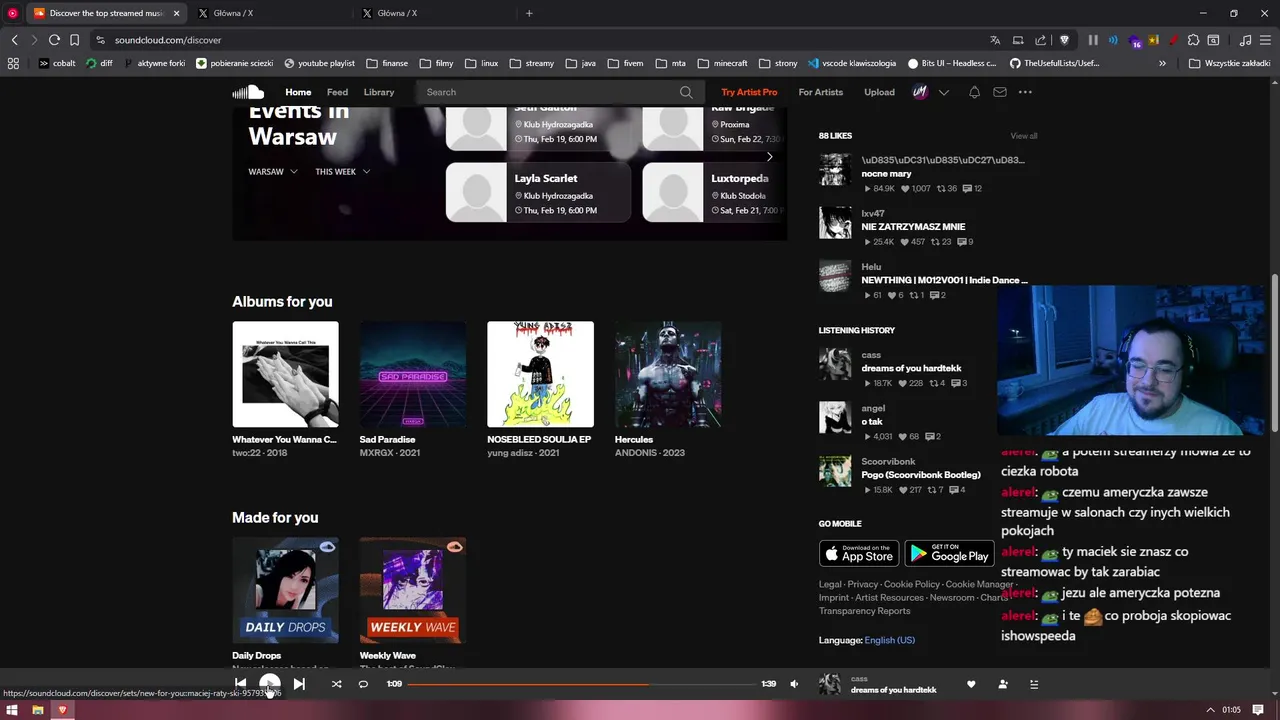Click browser back arrow

pos(14,40)
